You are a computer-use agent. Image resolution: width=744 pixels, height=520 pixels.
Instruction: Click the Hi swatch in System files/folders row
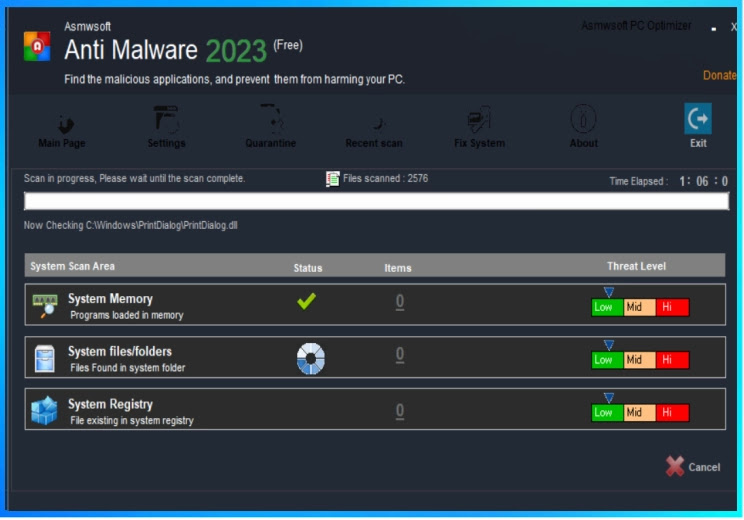pyautogui.click(x=672, y=360)
